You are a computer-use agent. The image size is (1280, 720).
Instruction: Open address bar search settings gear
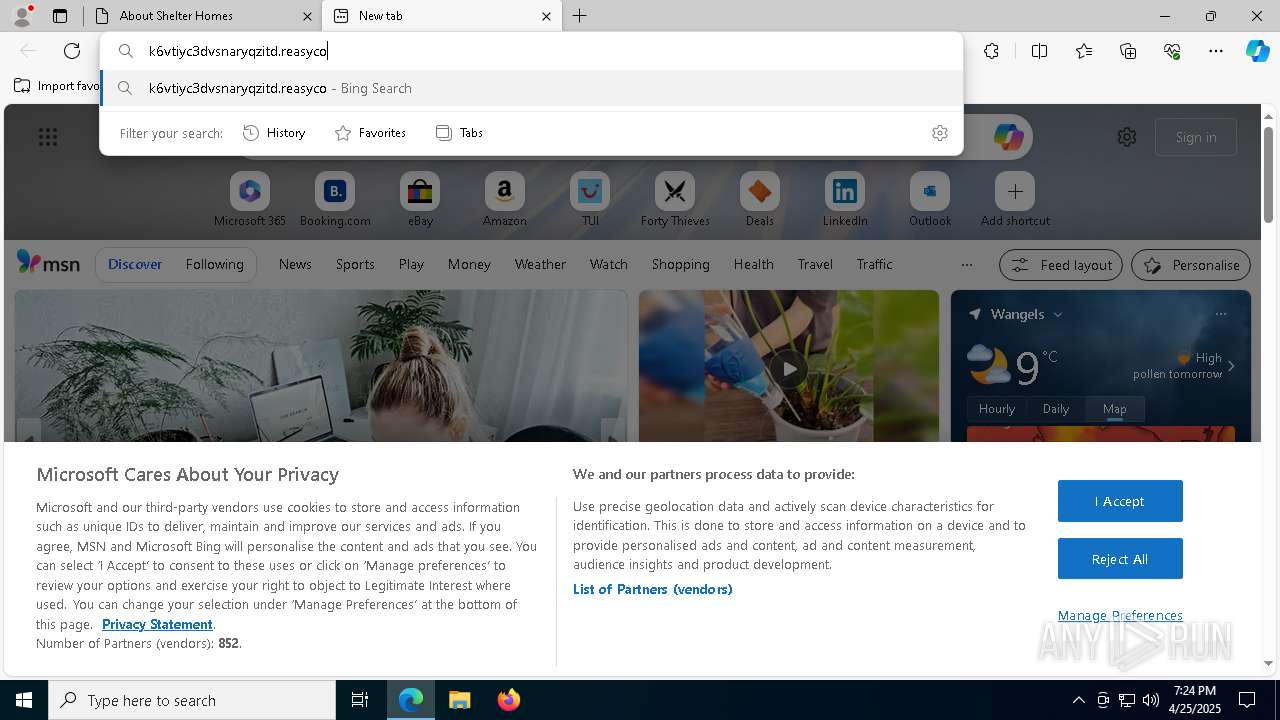(x=940, y=133)
